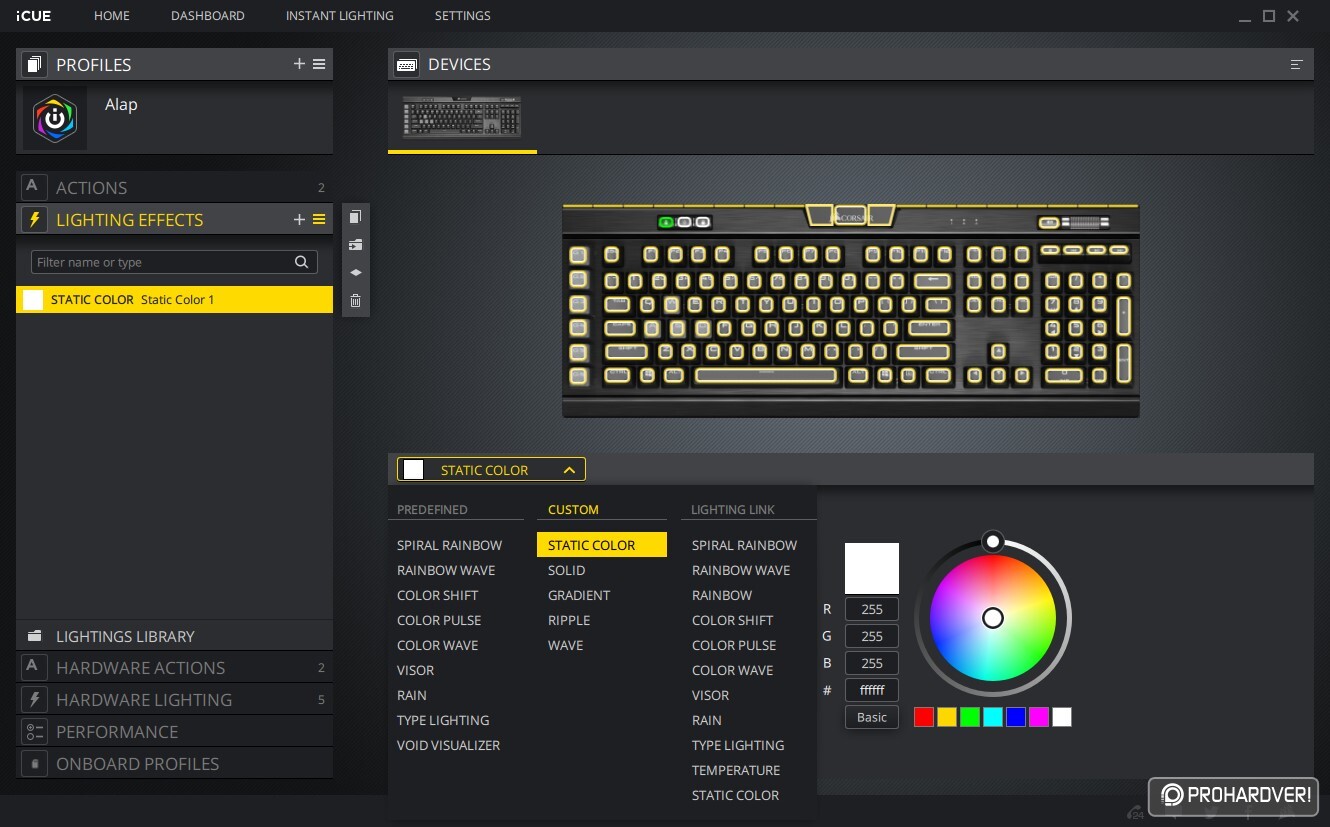Select the Alap profile icon
This screenshot has width=1330, height=827.
pos(55,118)
